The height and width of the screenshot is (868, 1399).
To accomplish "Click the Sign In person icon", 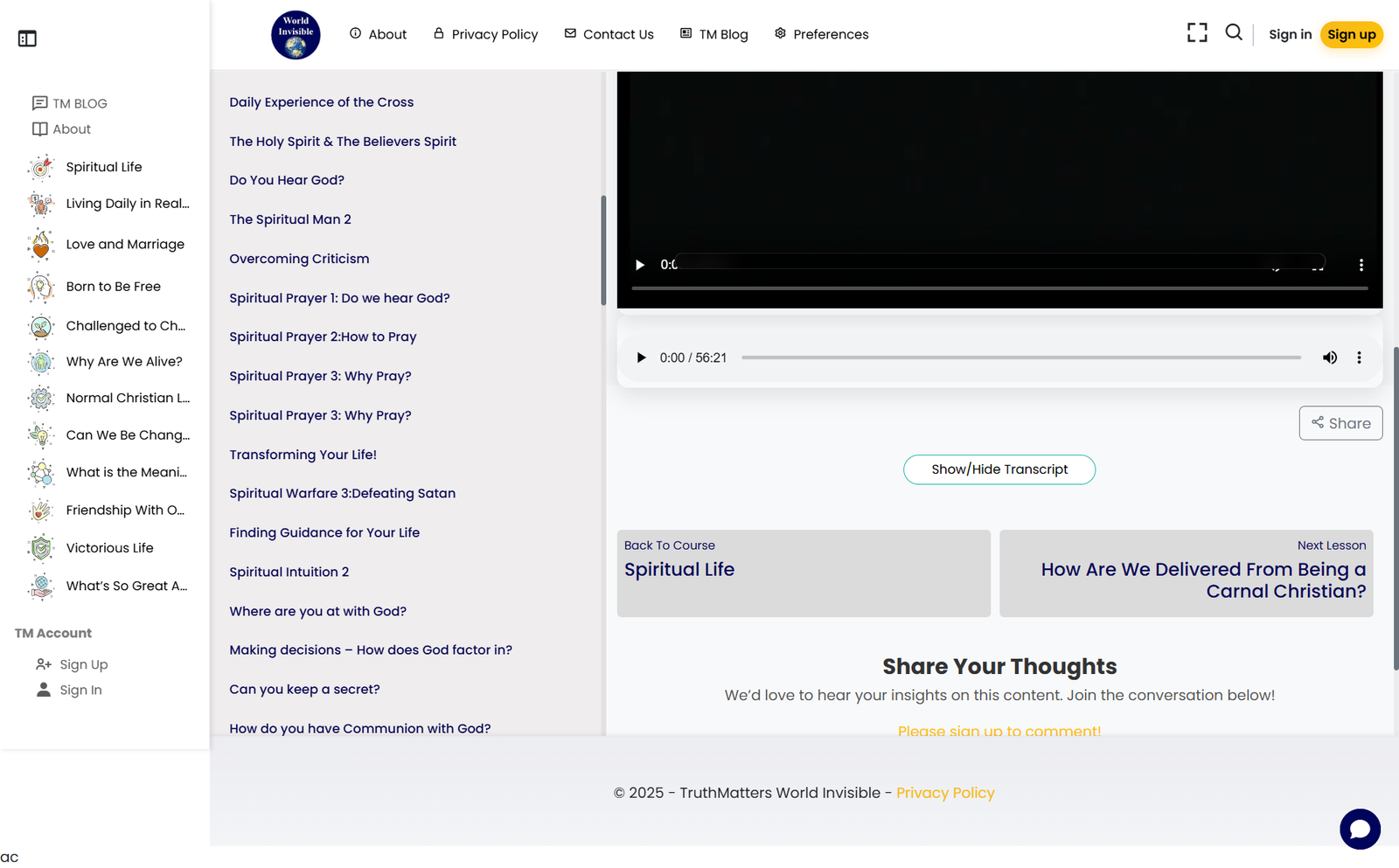I will [44, 690].
